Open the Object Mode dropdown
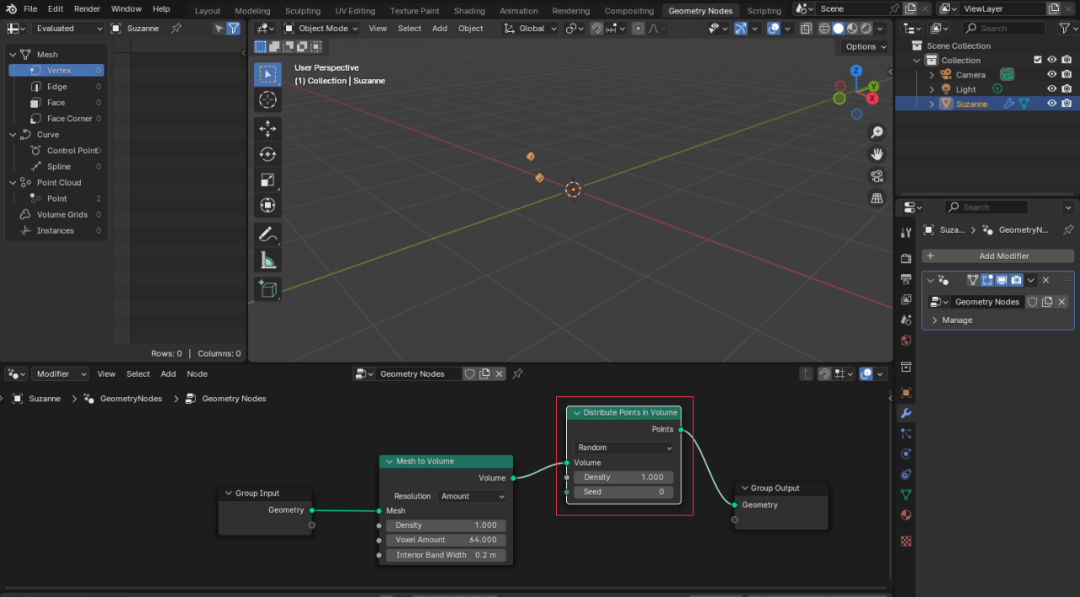The height and width of the screenshot is (597, 1080). tap(321, 28)
